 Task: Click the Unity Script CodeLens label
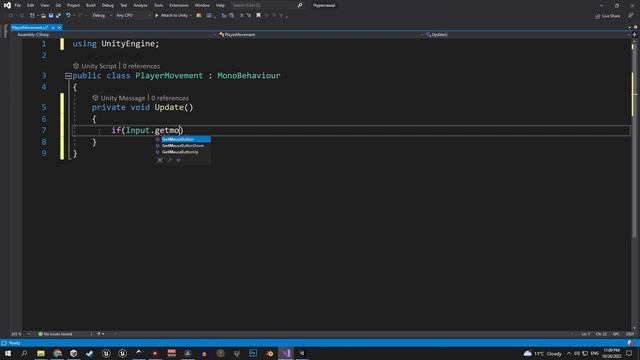(x=99, y=66)
